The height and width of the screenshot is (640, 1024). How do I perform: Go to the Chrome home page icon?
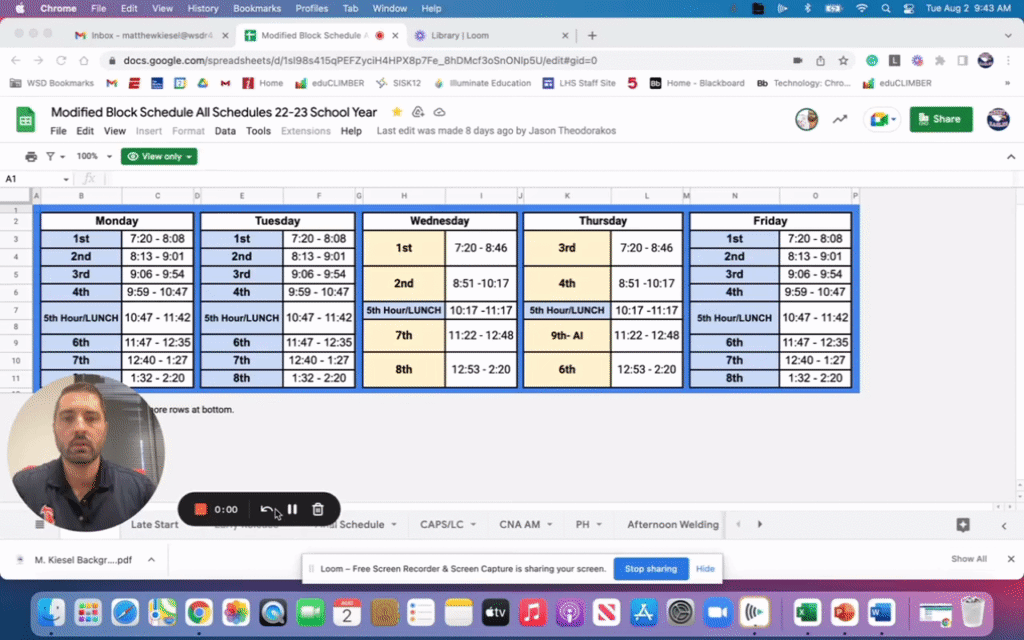(84, 60)
